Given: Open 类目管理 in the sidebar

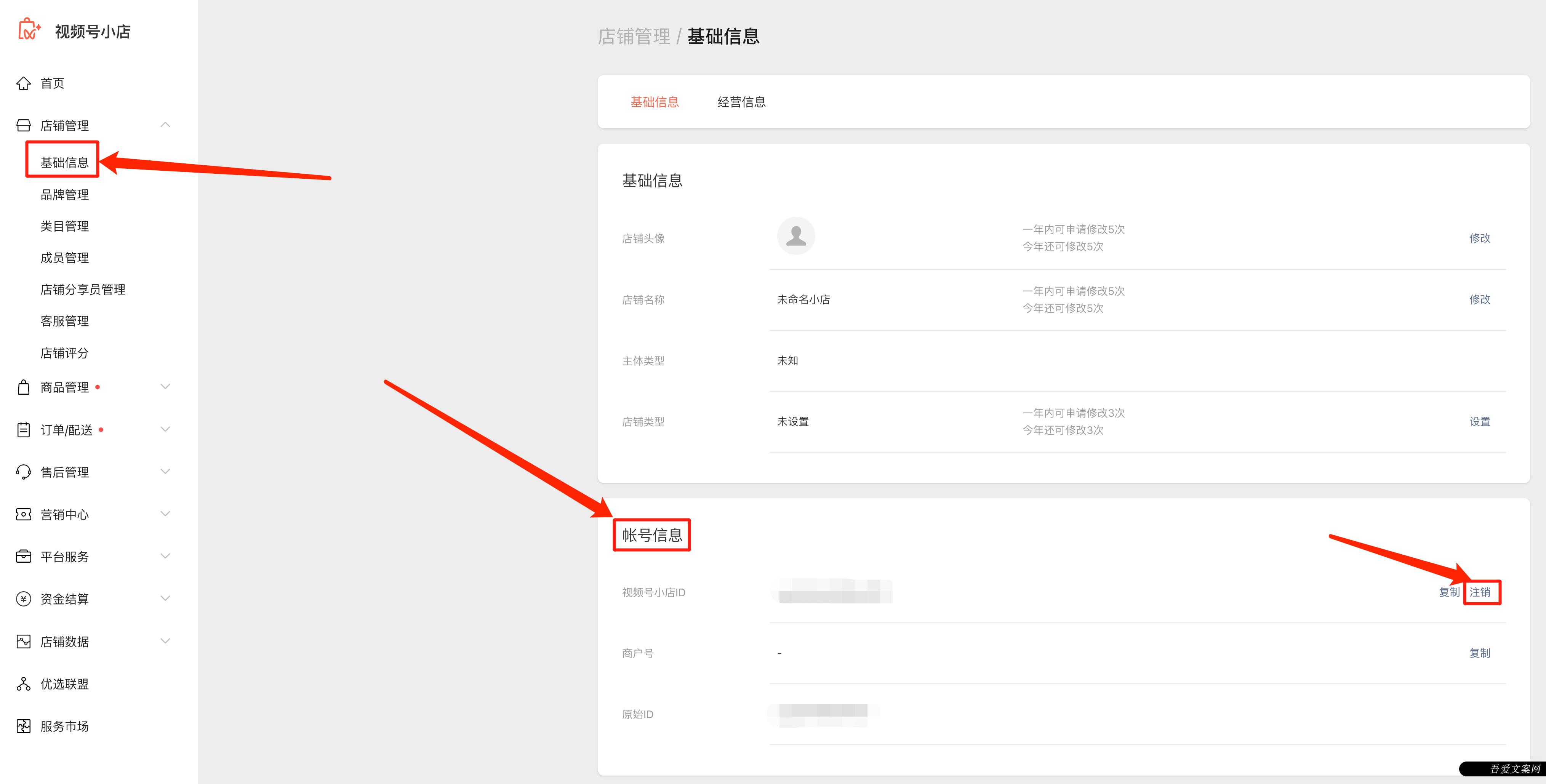Looking at the screenshot, I should [64, 226].
